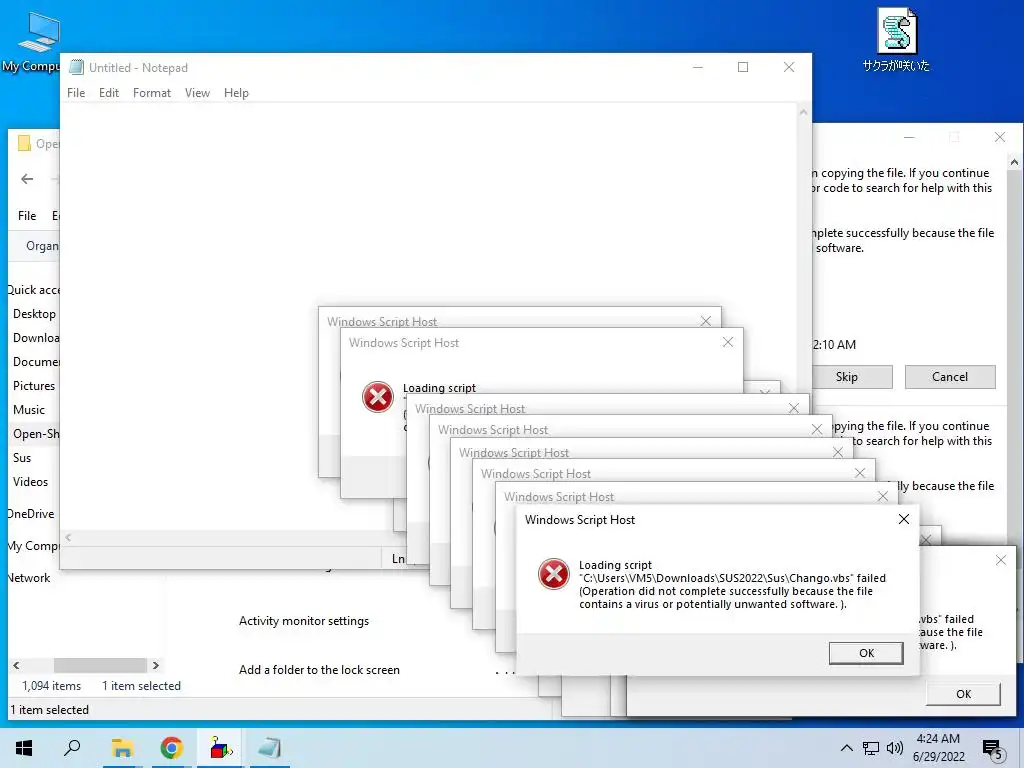The image size is (1024, 768).
Task: Click OK in the rear right error dialog
Action: click(x=963, y=694)
